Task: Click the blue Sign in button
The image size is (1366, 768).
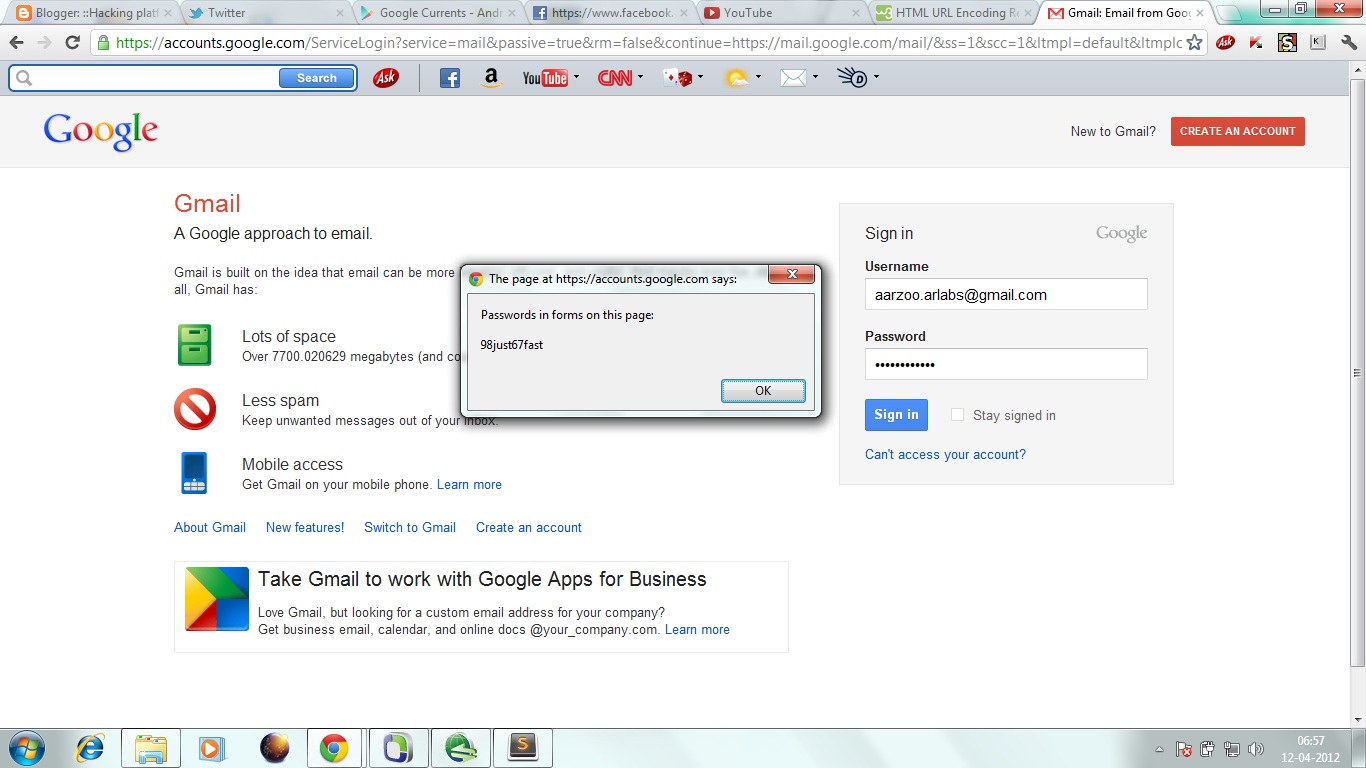Action: (896, 415)
